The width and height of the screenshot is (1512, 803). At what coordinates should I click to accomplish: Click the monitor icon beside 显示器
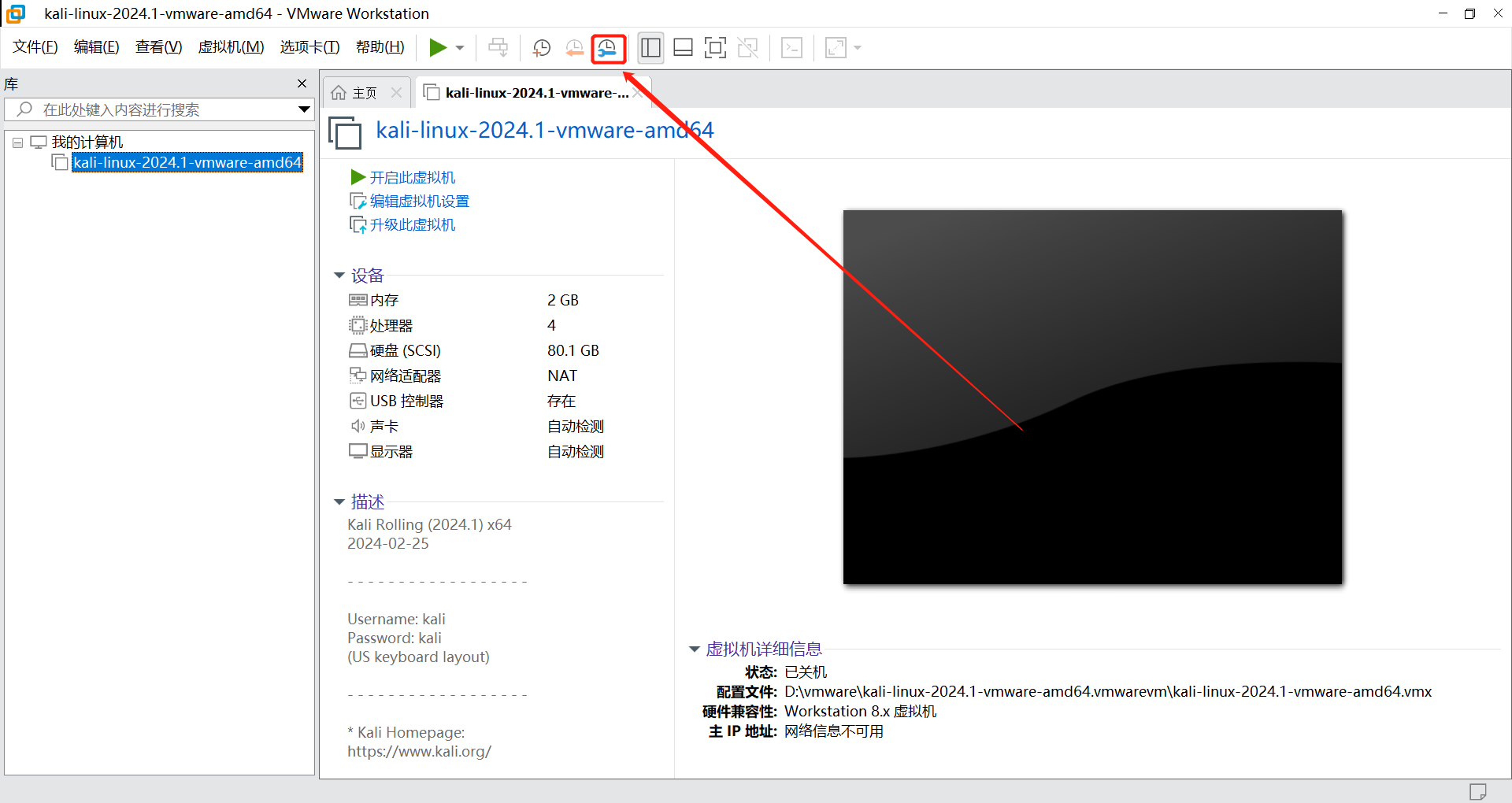coord(358,451)
